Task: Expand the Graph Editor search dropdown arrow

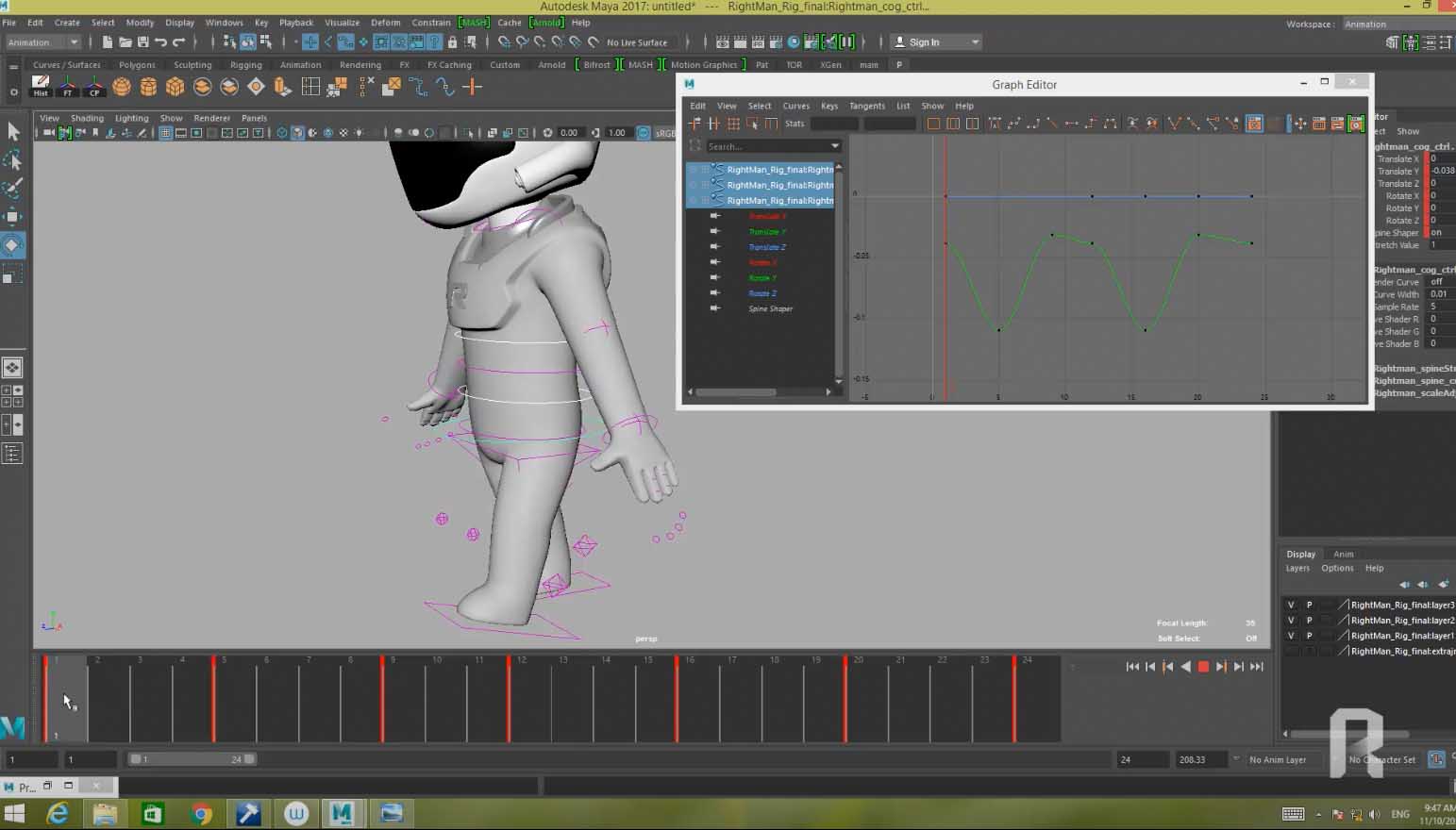Action: tap(834, 146)
